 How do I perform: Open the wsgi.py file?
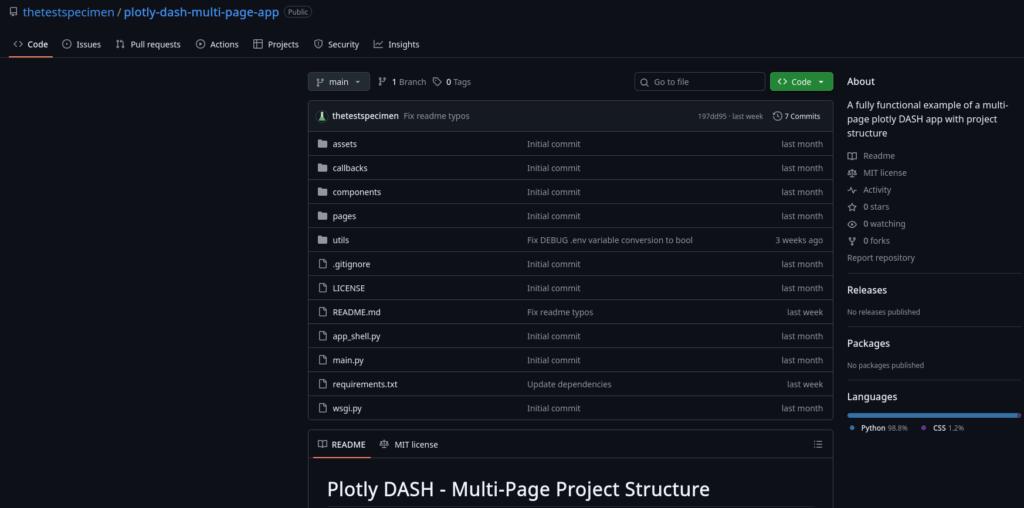(347, 408)
